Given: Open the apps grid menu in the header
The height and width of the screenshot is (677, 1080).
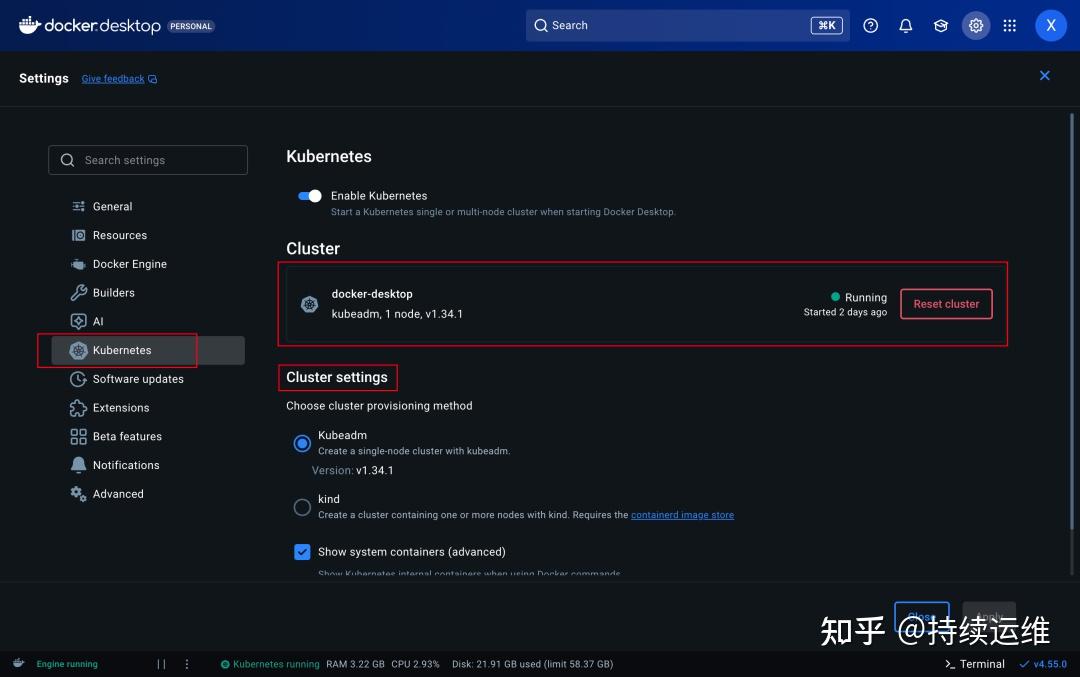Looking at the screenshot, I should point(1010,25).
